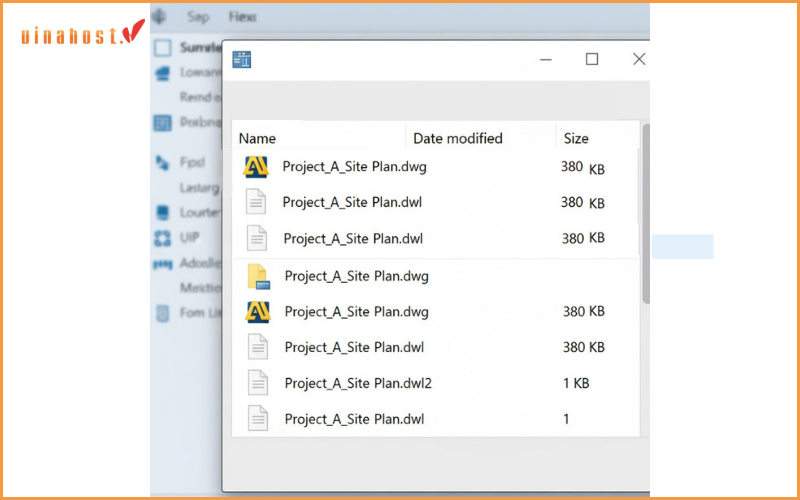This screenshot has width=800, height=500.
Task: Click the trash icon beside Fom Li
Action: [162, 313]
